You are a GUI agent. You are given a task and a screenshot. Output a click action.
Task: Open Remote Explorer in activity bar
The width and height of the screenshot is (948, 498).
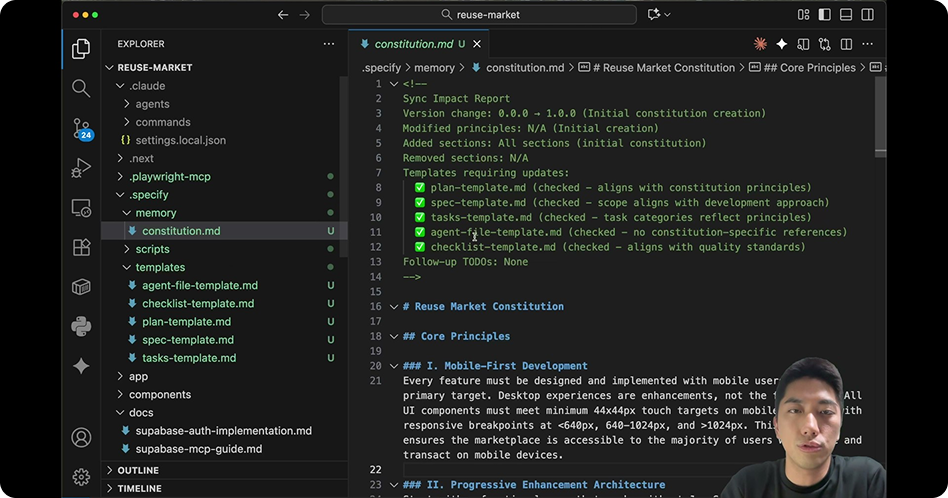click(x=81, y=208)
